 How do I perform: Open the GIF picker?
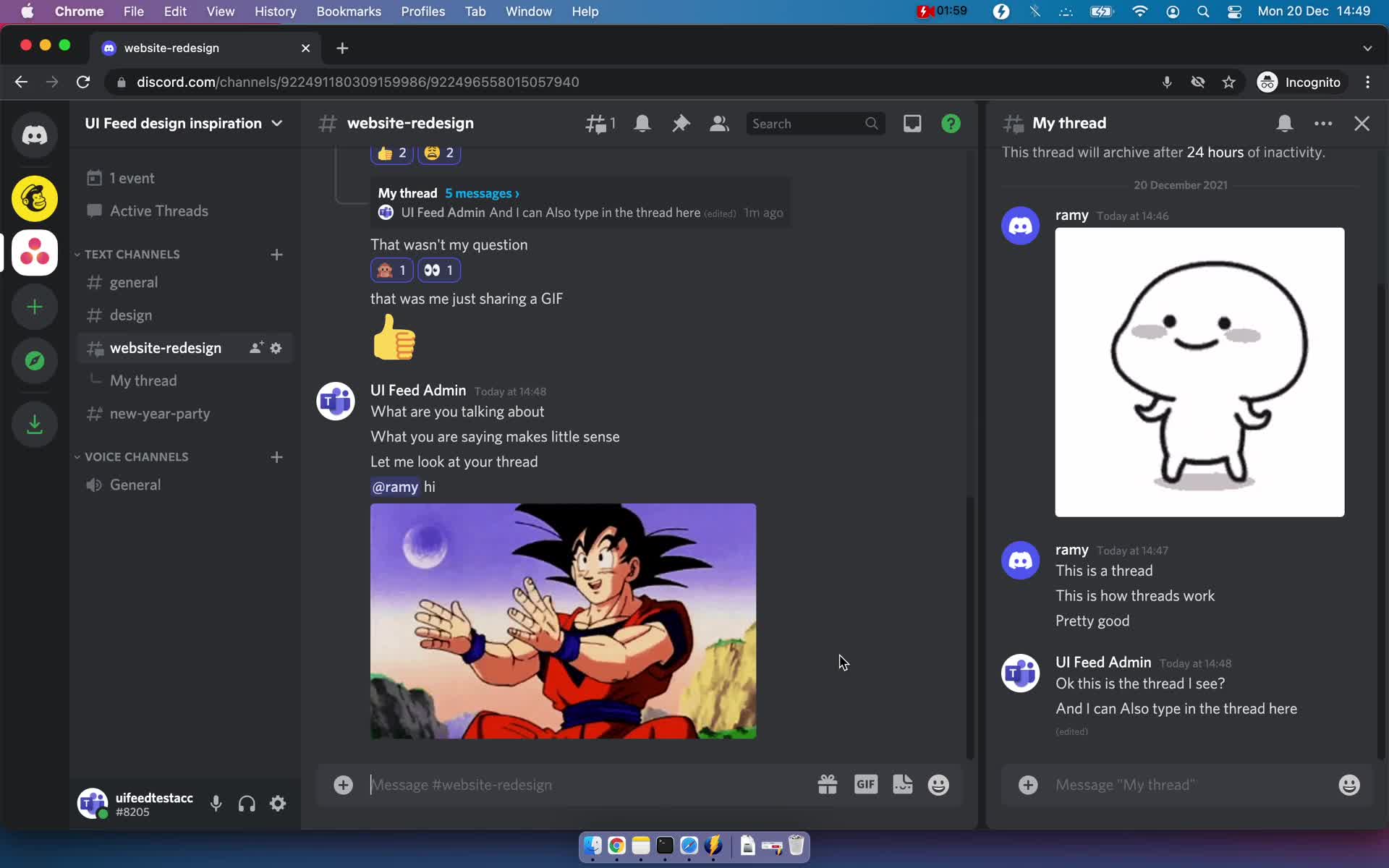[x=865, y=785]
